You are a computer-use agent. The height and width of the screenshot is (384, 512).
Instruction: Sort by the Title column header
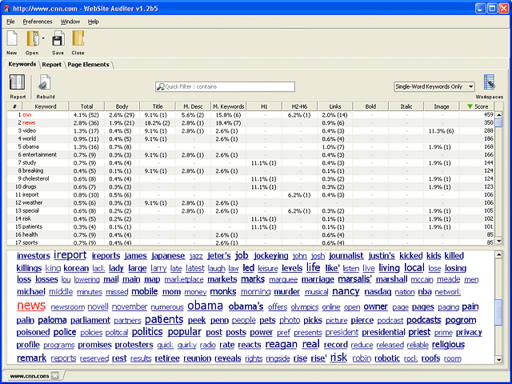pos(158,106)
